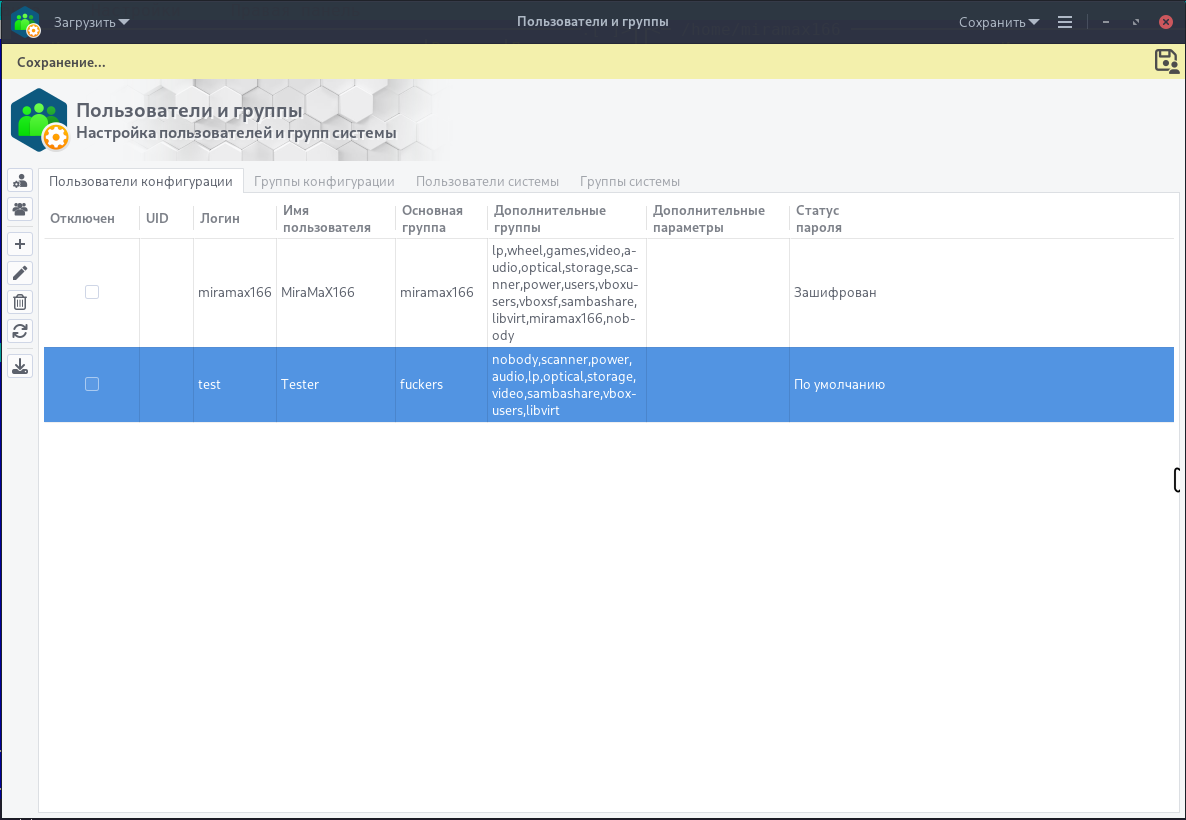
Task: Toggle disabled checkbox for miramax166
Action: (x=92, y=292)
